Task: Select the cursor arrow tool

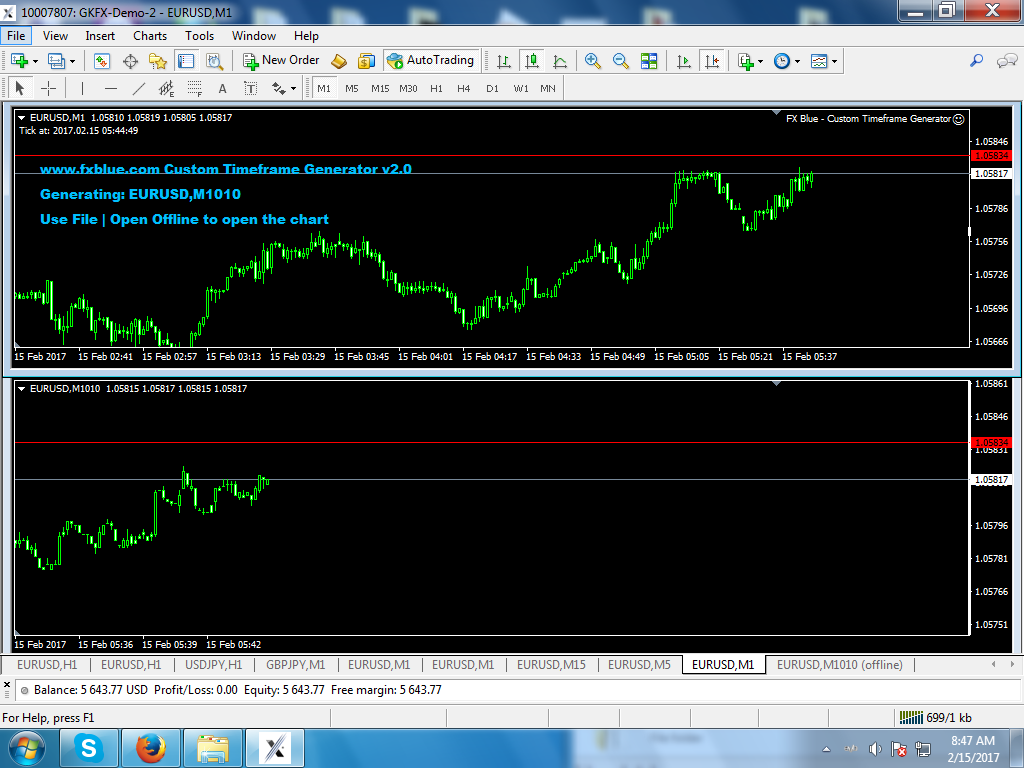Action: 20,88
